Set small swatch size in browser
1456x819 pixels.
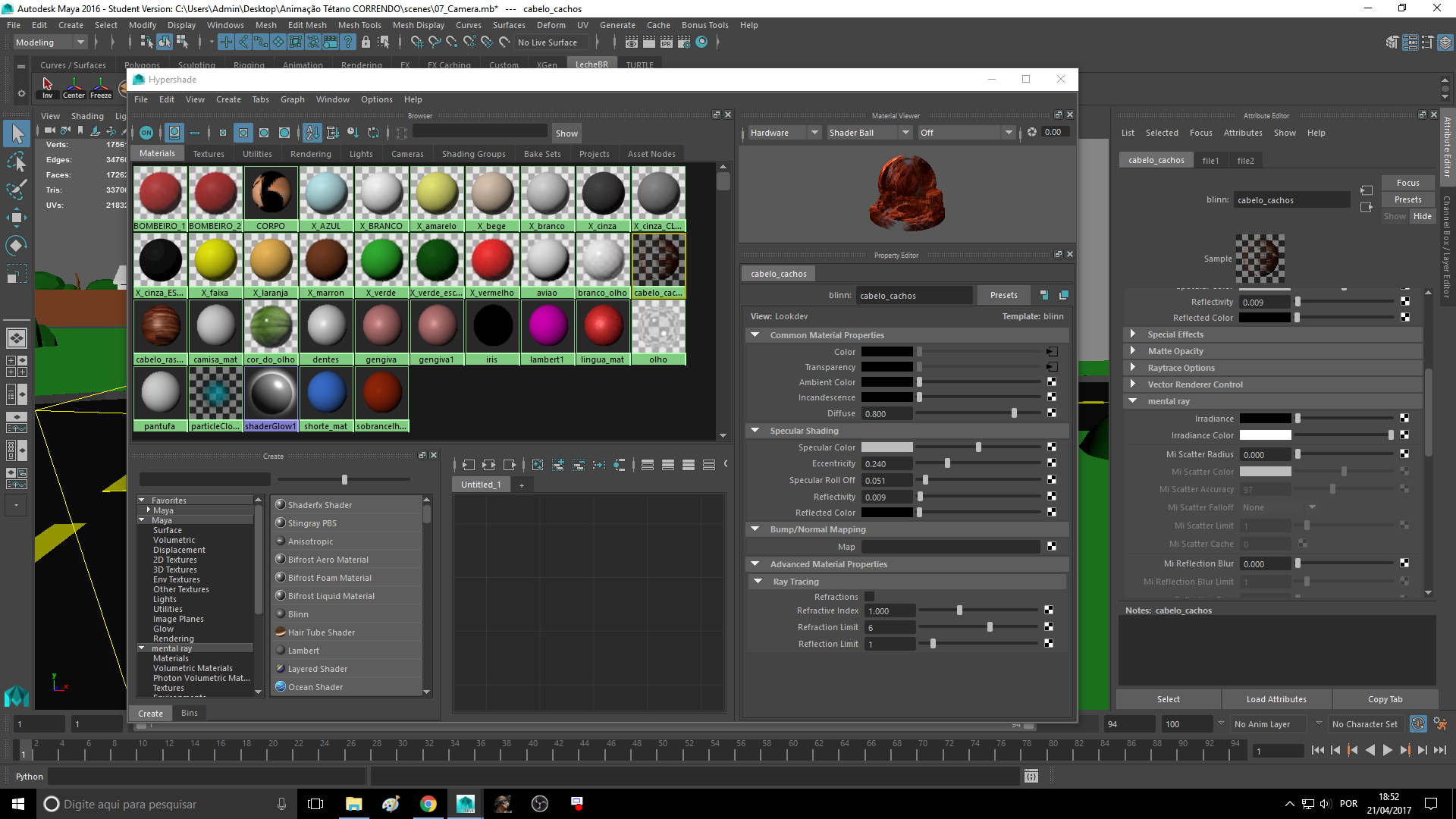pos(222,133)
